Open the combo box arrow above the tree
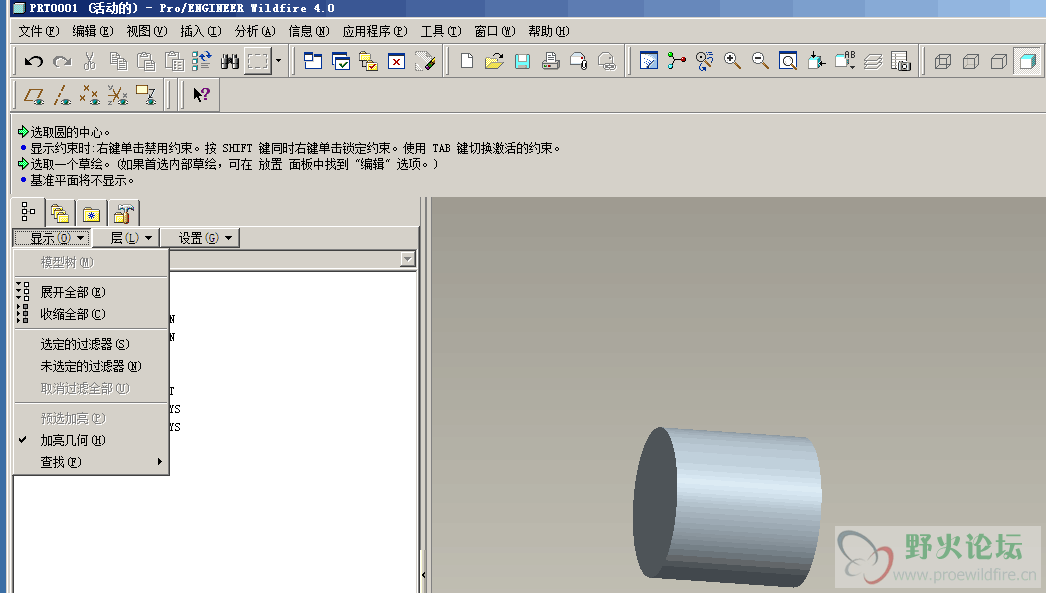The height and width of the screenshot is (593, 1046). click(x=408, y=259)
